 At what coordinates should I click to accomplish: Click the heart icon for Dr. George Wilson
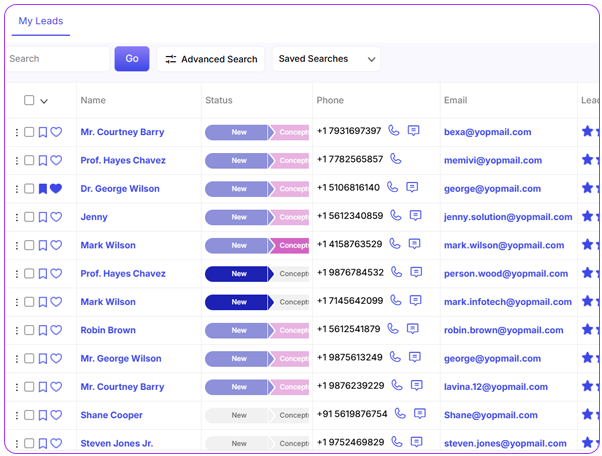56,188
